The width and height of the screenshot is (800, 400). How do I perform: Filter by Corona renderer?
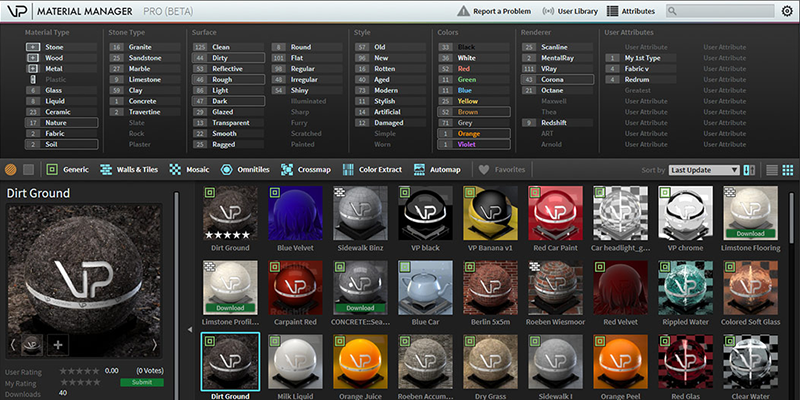tap(557, 80)
